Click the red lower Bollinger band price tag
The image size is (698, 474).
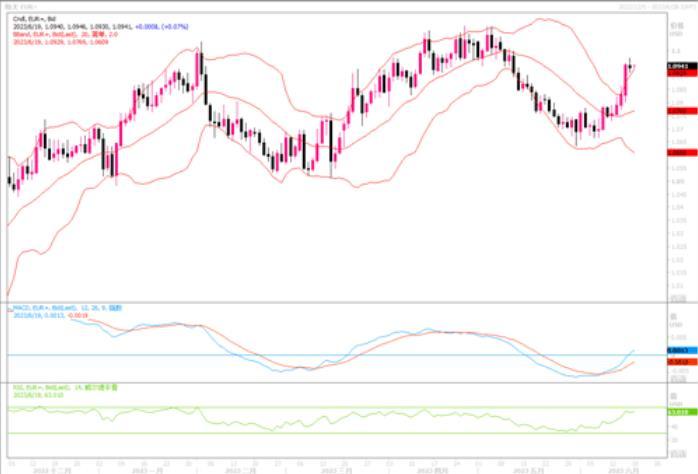[676, 154]
